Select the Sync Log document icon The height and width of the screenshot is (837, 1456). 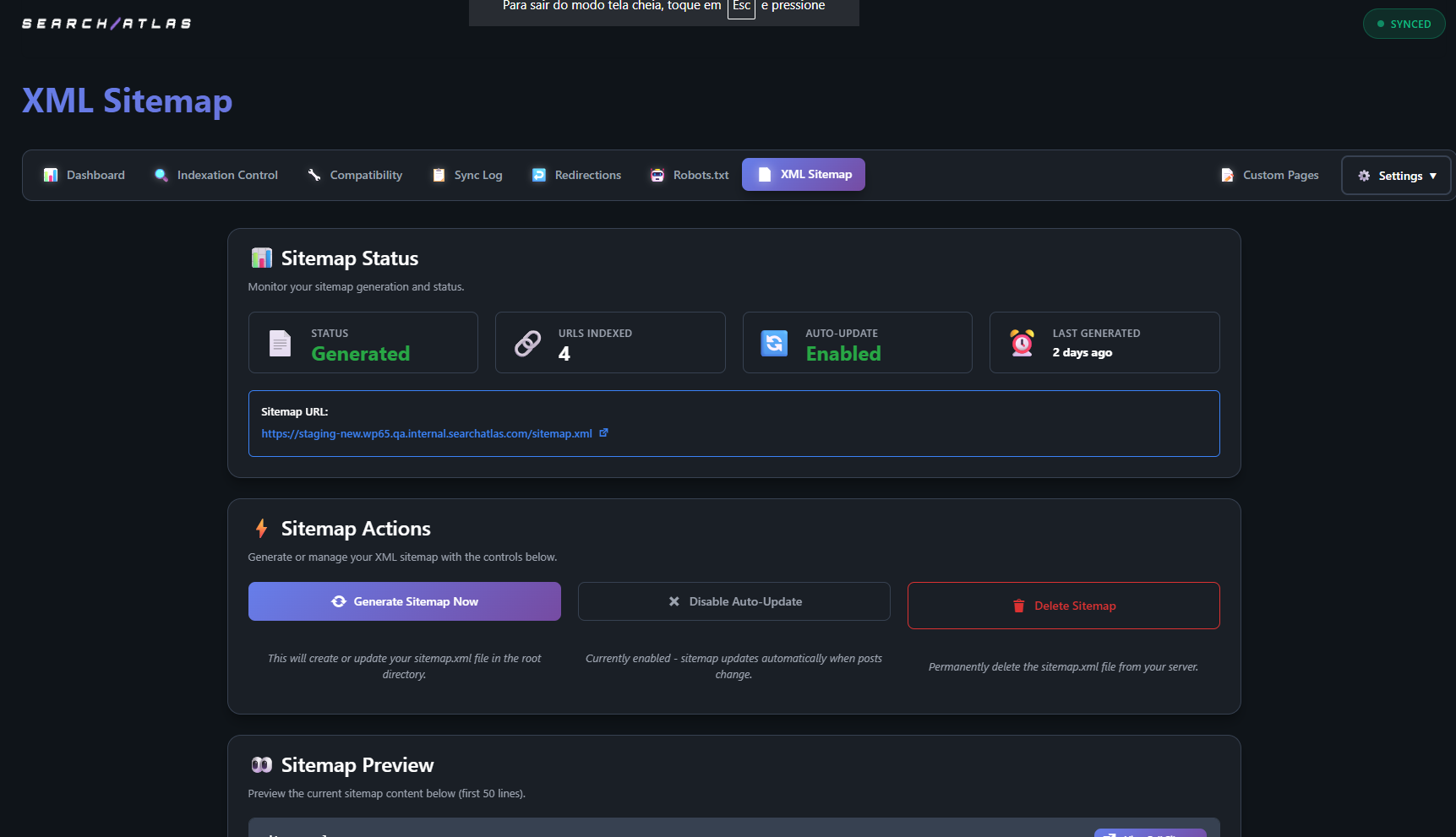coord(439,175)
